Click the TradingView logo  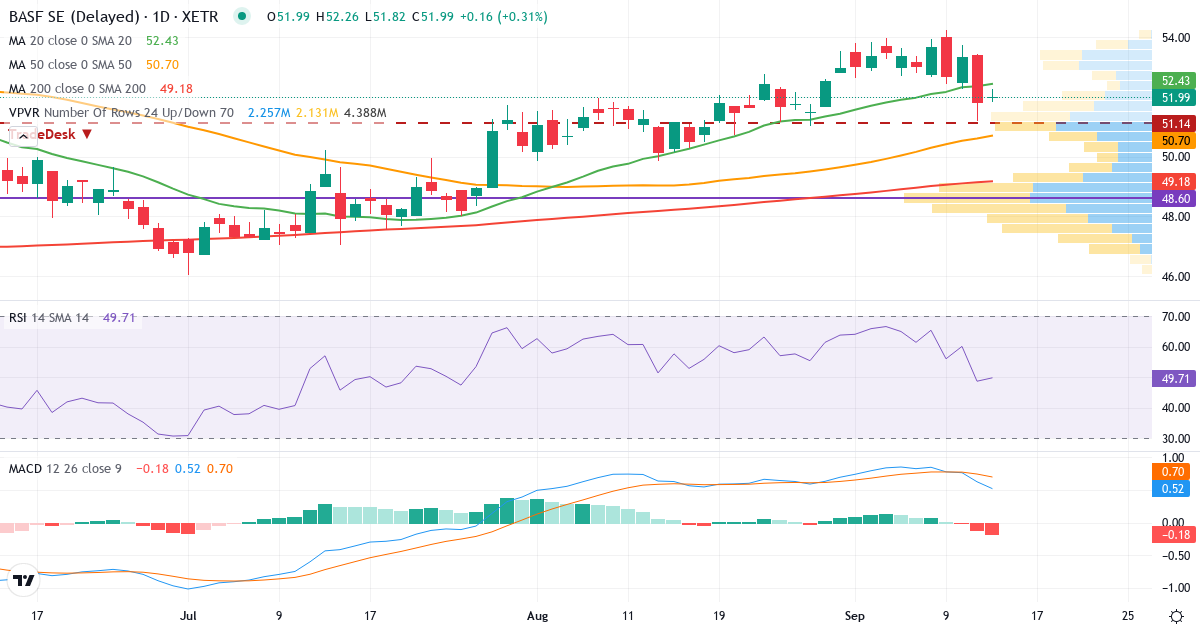25,580
